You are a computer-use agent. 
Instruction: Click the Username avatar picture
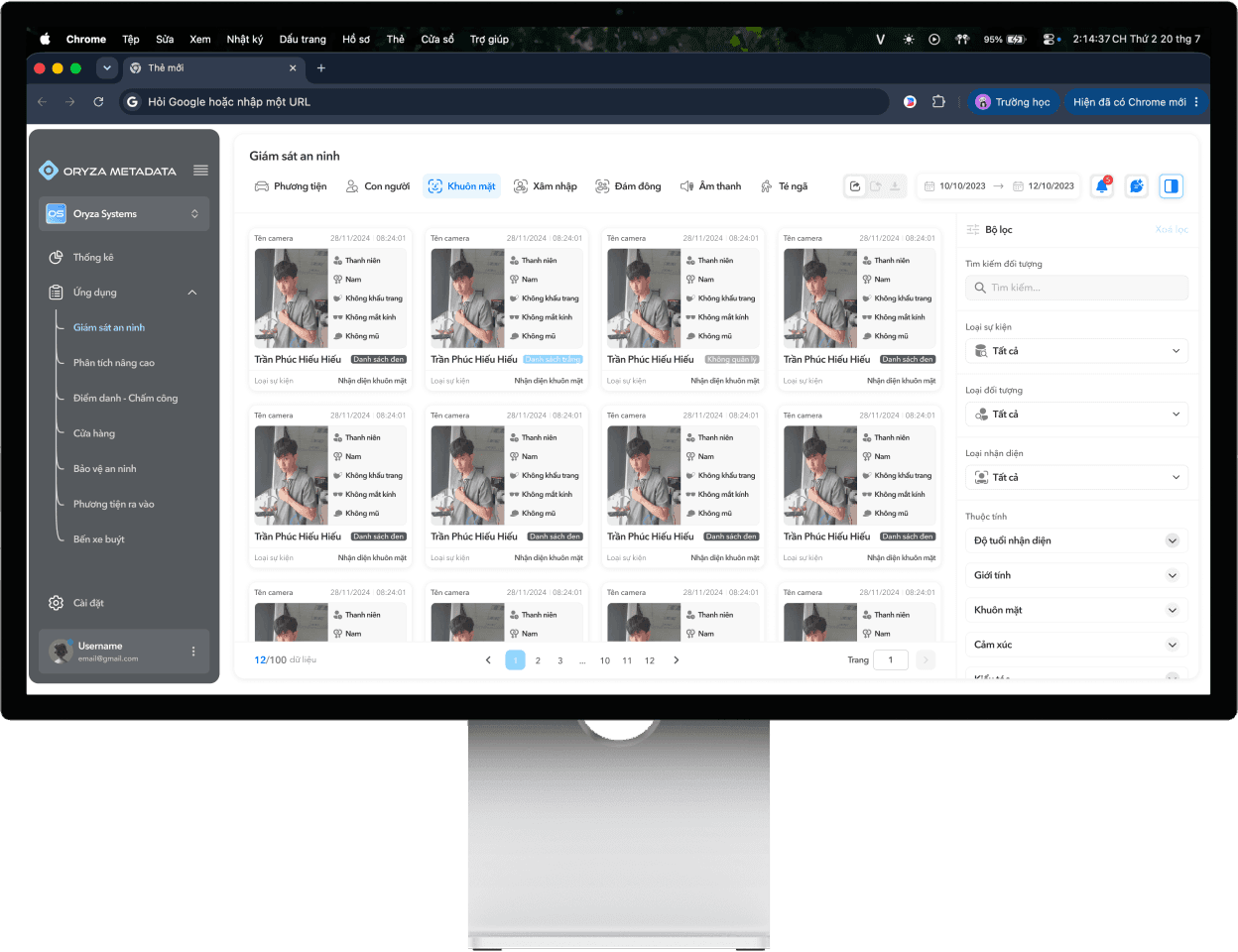[62, 652]
